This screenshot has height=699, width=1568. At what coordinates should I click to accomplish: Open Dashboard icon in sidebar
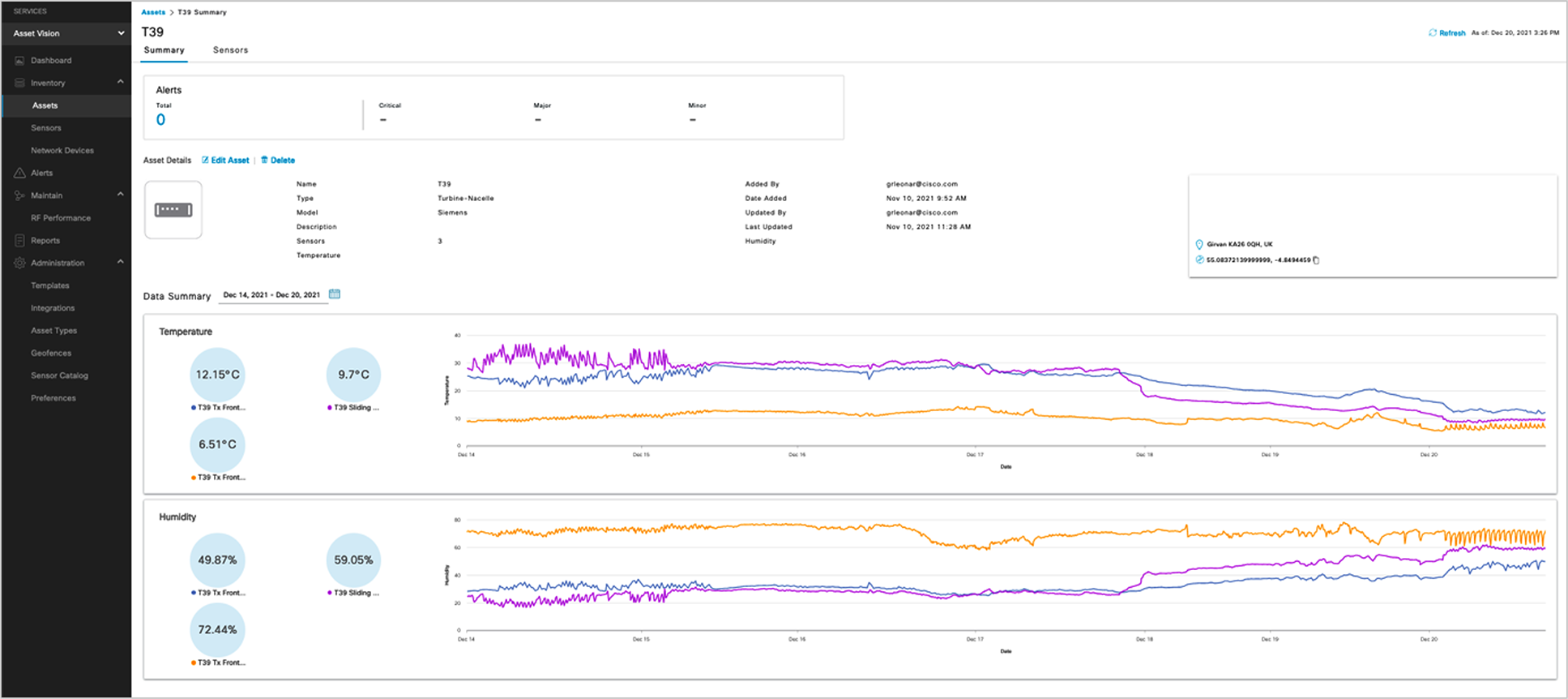pos(19,61)
